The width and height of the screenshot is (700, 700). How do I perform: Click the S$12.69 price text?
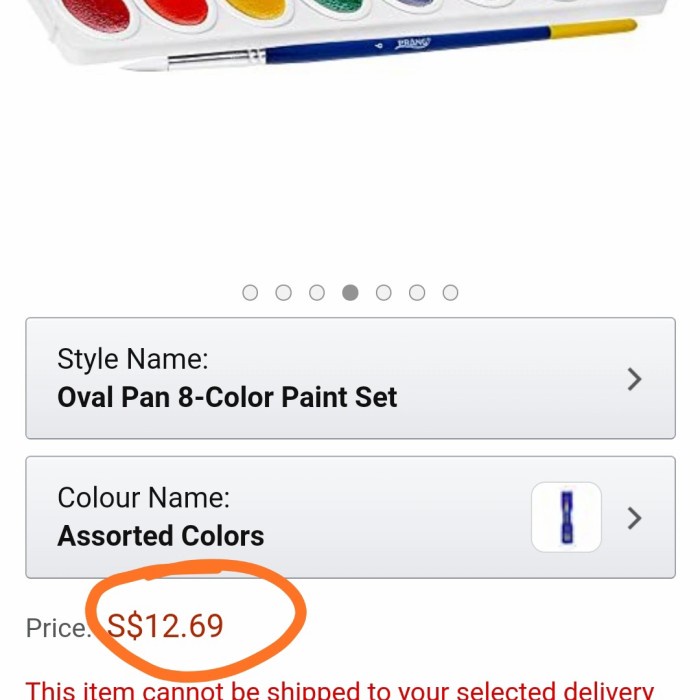pos(166,626)
